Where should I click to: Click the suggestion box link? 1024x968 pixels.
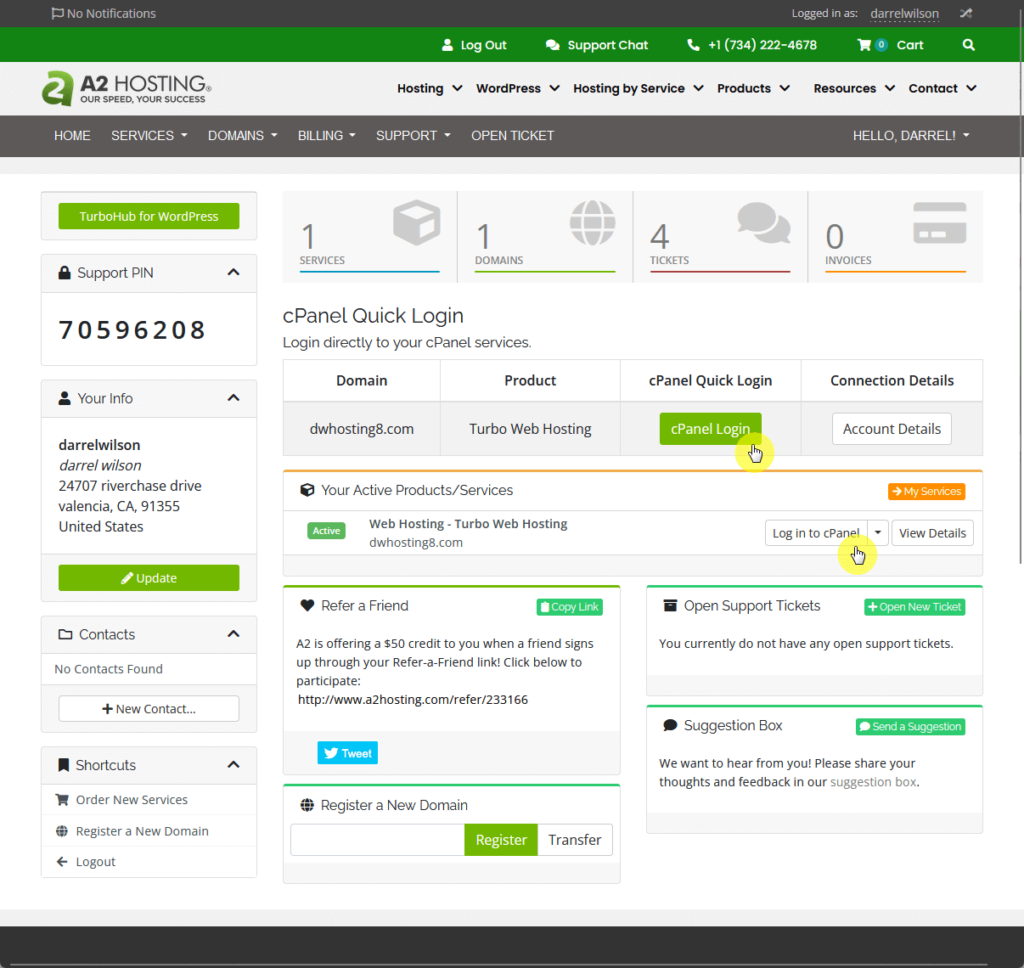[873, 782]
